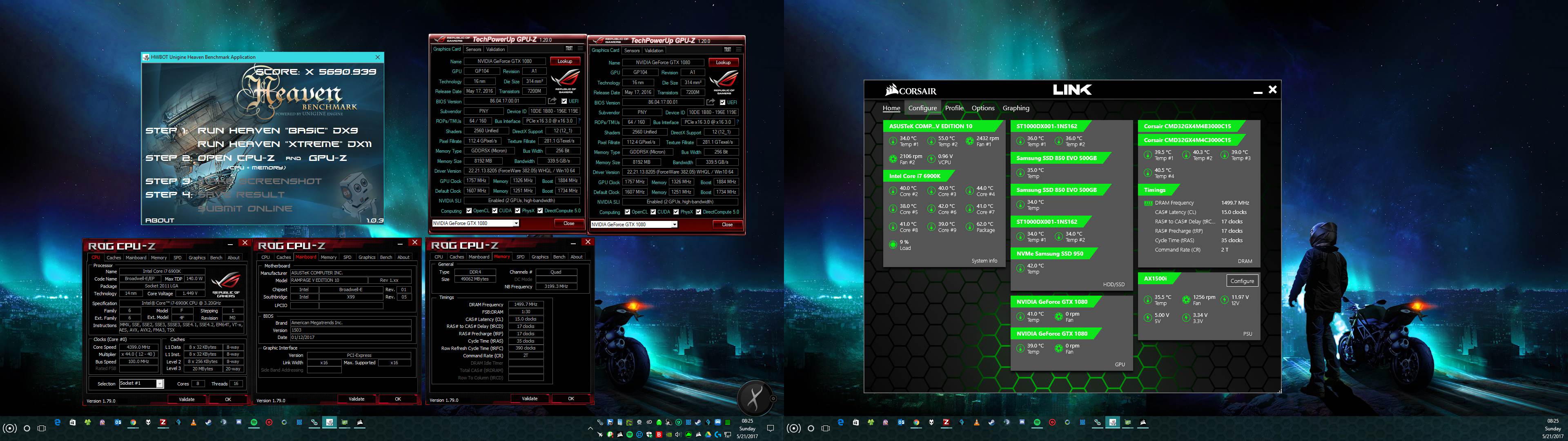Open the Profile menu in Corsair Link
Screen dimensions: 1568x441
coord(954,108)
